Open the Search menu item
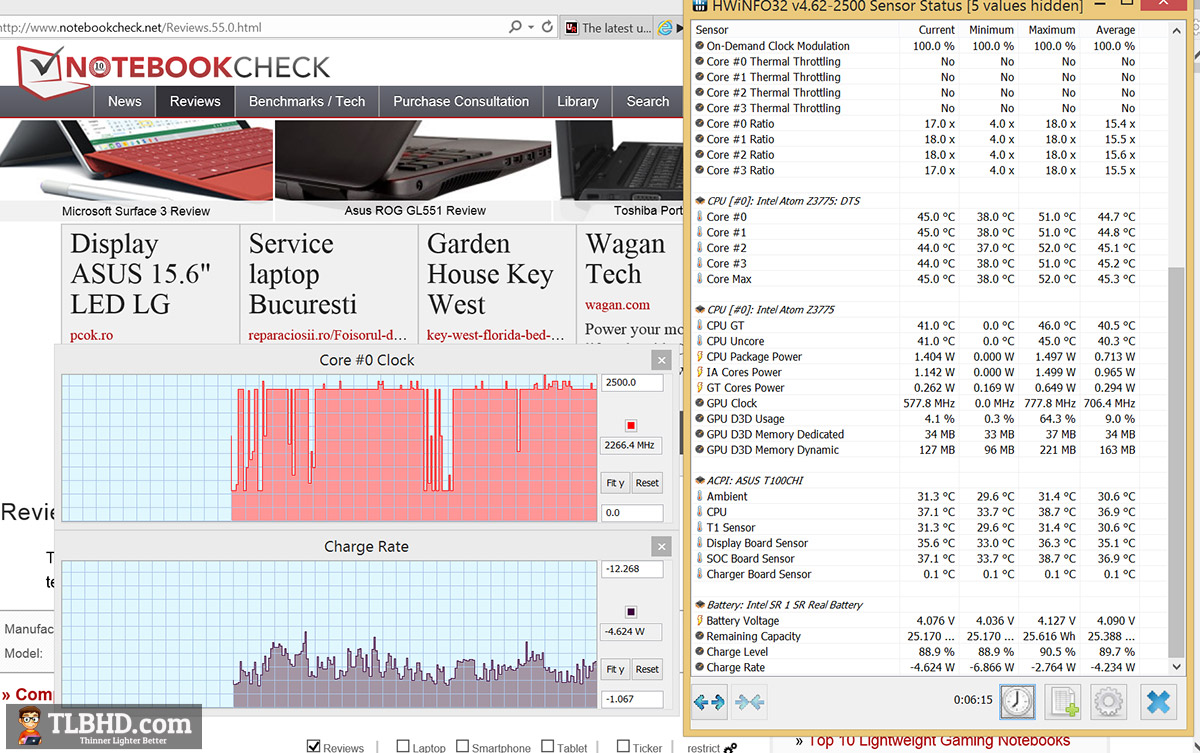This screenshot has width=1200, height=753. click(648, 101)
